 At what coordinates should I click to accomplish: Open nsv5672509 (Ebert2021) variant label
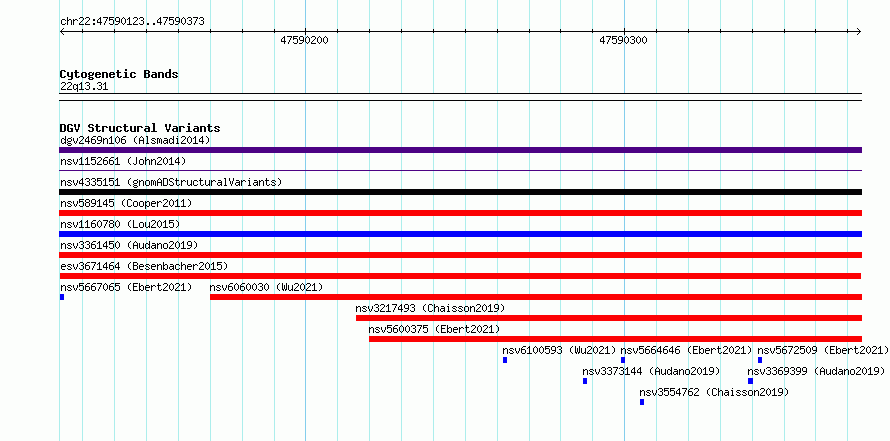(823, 350)
